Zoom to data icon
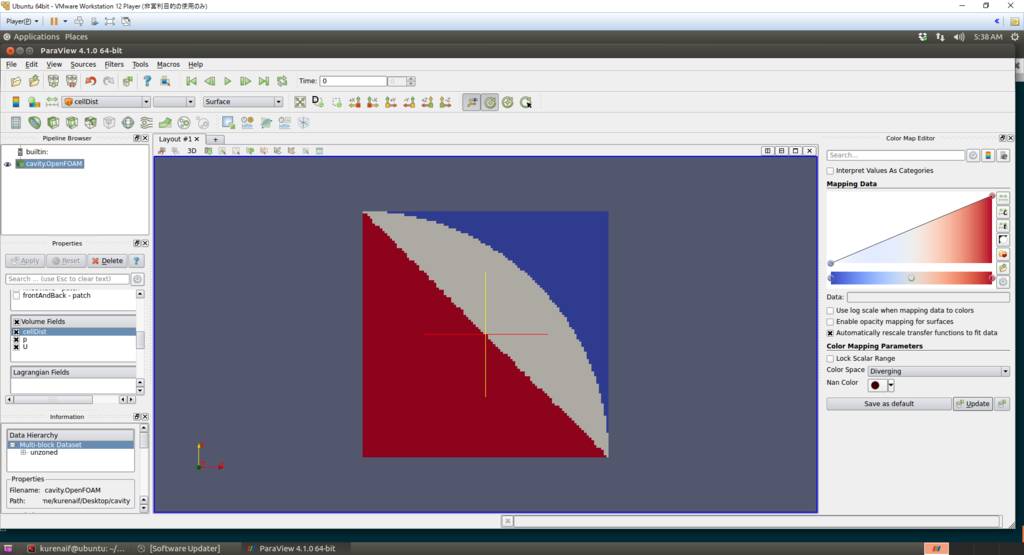The width and height of the screenshot is (1024, 555). (x=318, y=102)
